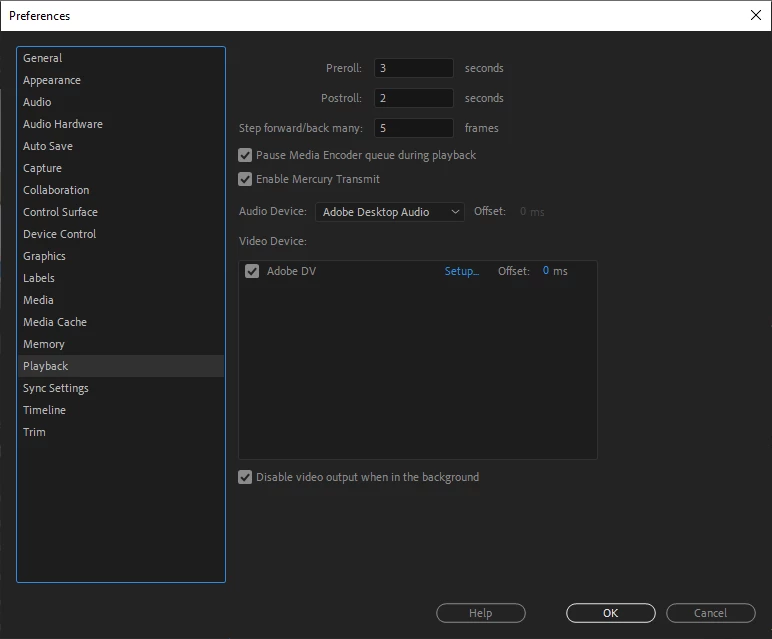The image size is (772, 639).
Task: Open Audio Hardware settings
Action: tap(121, 124)
